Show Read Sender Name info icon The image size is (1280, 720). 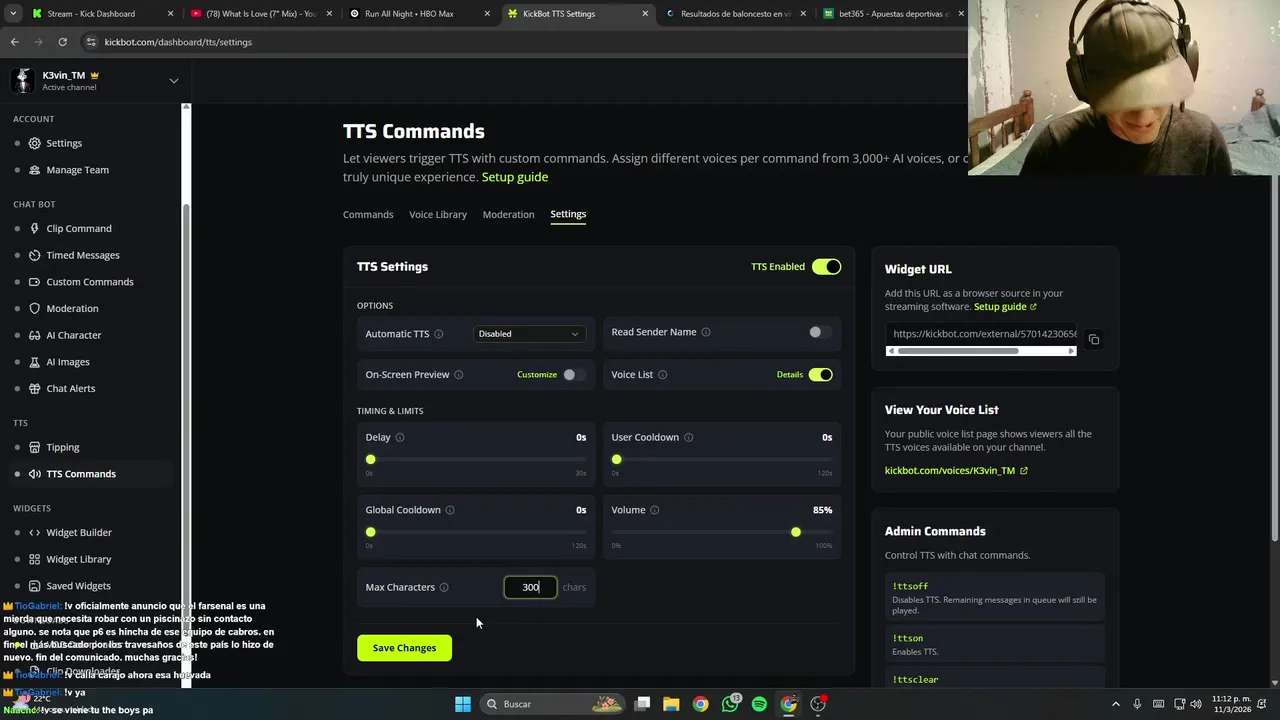(x=706, y=332)
